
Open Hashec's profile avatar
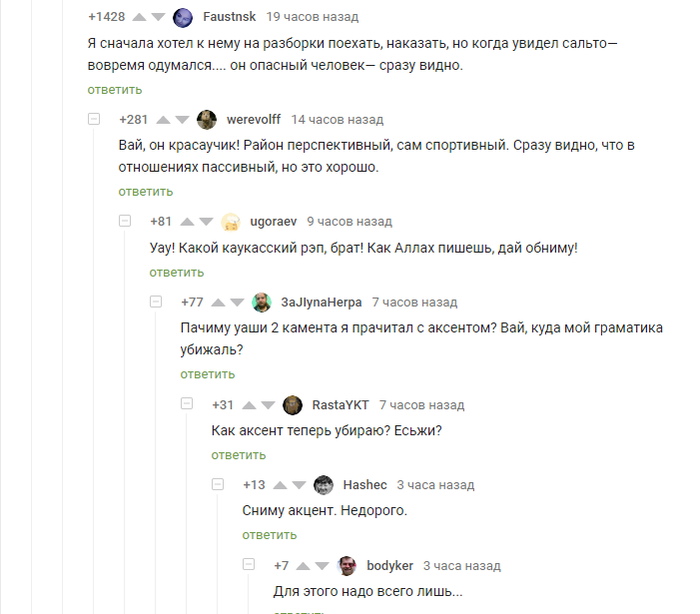click(324, 485)
